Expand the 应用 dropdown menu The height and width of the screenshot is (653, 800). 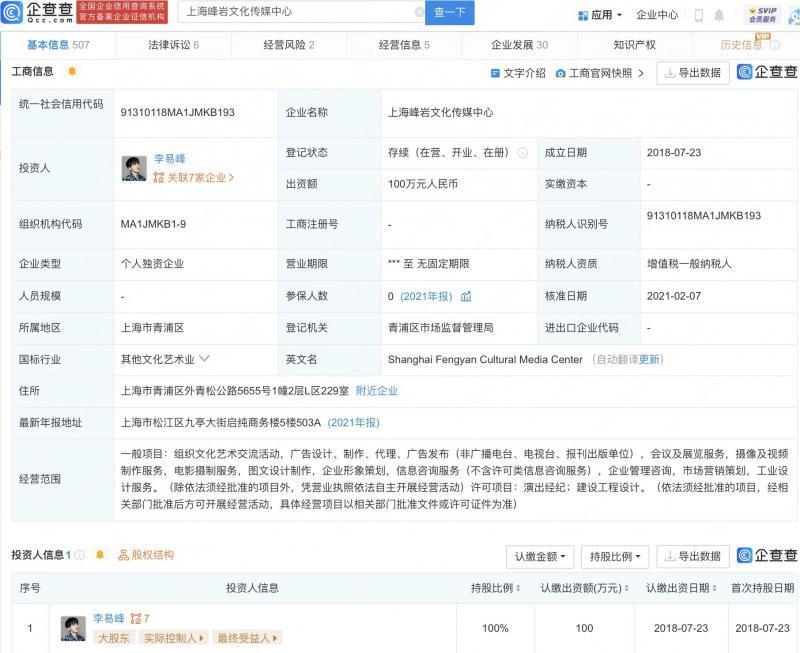600,15
